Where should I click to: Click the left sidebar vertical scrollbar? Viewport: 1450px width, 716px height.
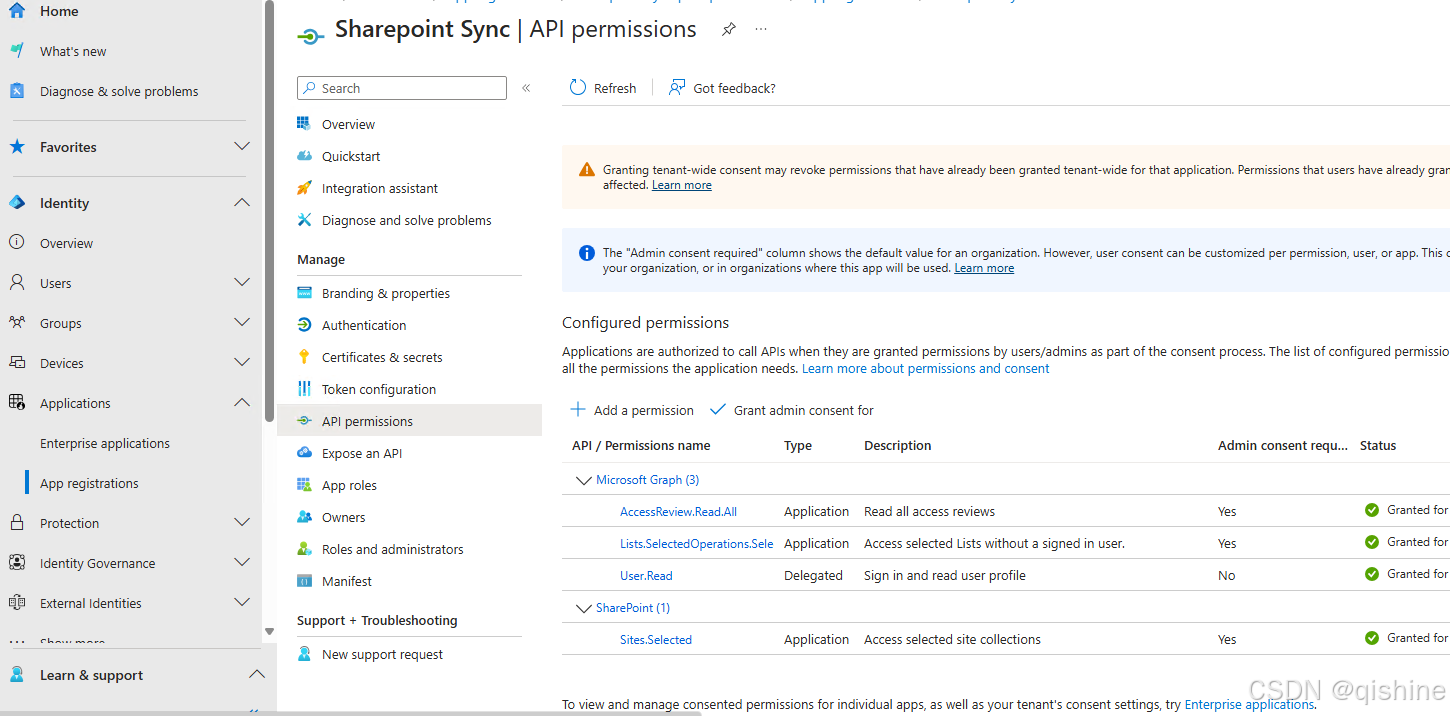click(269, 210)
